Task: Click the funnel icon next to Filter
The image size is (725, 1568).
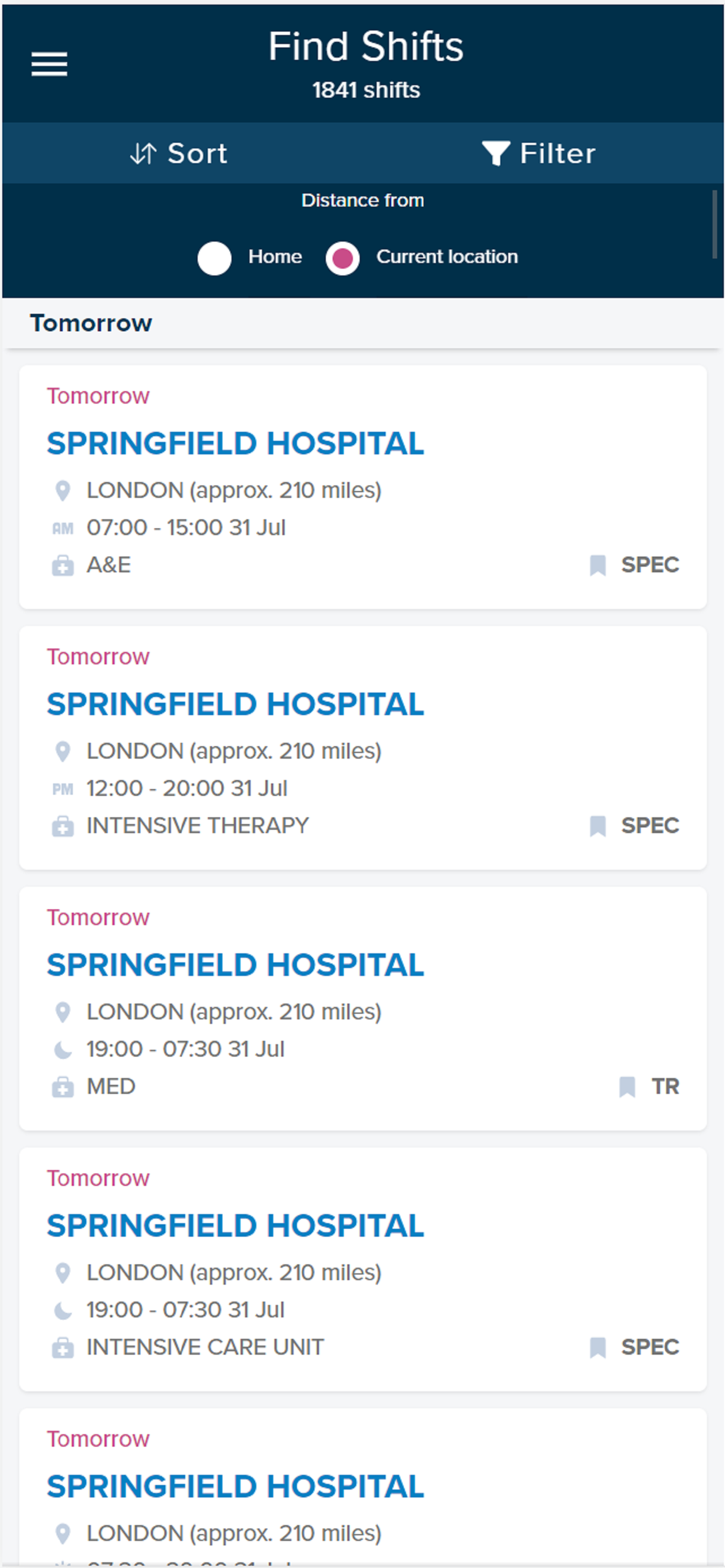Action: pyautogui.click(x=496, y=154)
